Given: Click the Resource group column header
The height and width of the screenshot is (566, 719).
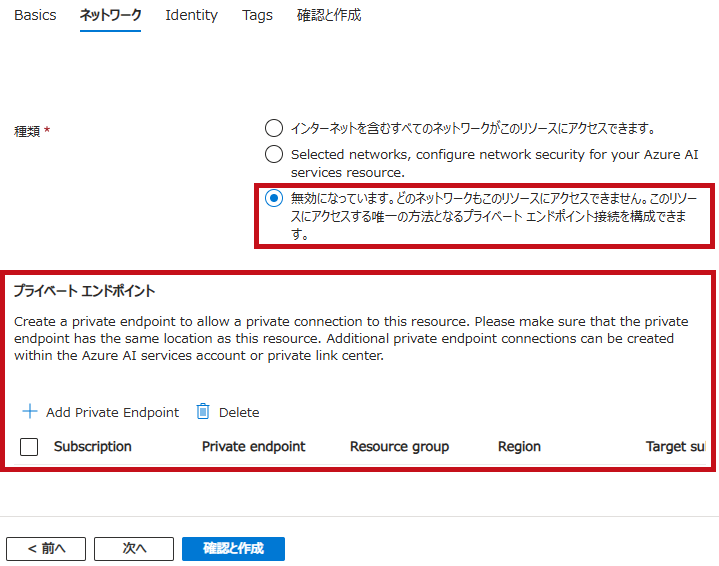Looking at the screenshot, I should click(399, 447).
